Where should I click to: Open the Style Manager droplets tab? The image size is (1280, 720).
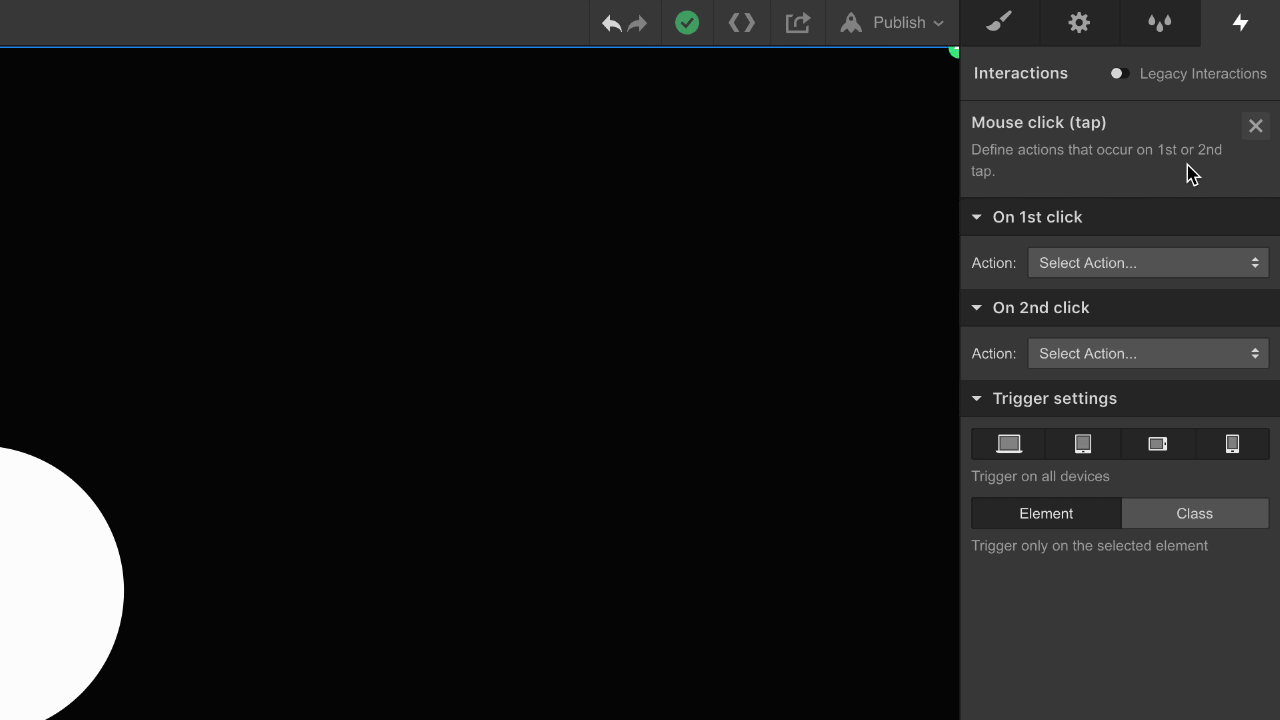1160,23
